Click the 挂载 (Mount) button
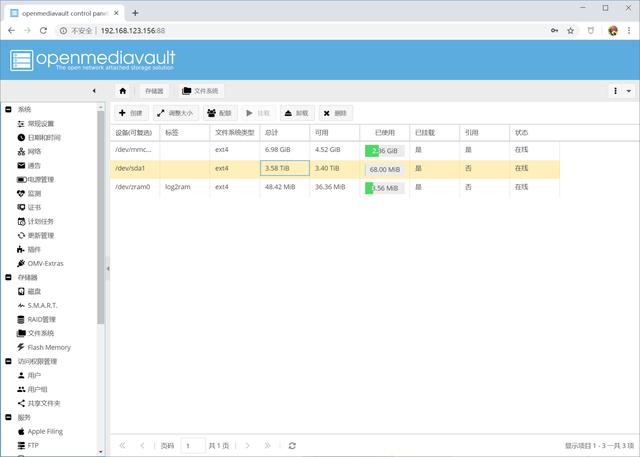This screenshot has width=640, height=457. coord(258,113)
